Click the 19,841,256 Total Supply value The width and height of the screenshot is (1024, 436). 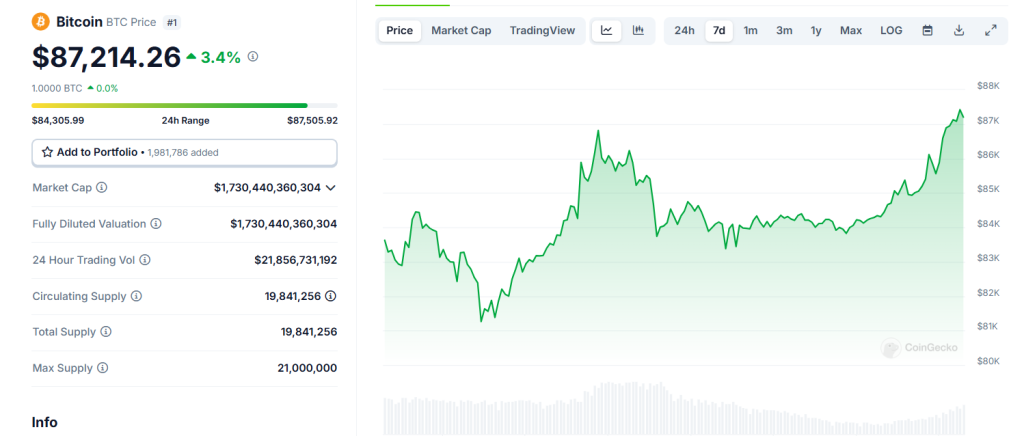tap(309, 332)
